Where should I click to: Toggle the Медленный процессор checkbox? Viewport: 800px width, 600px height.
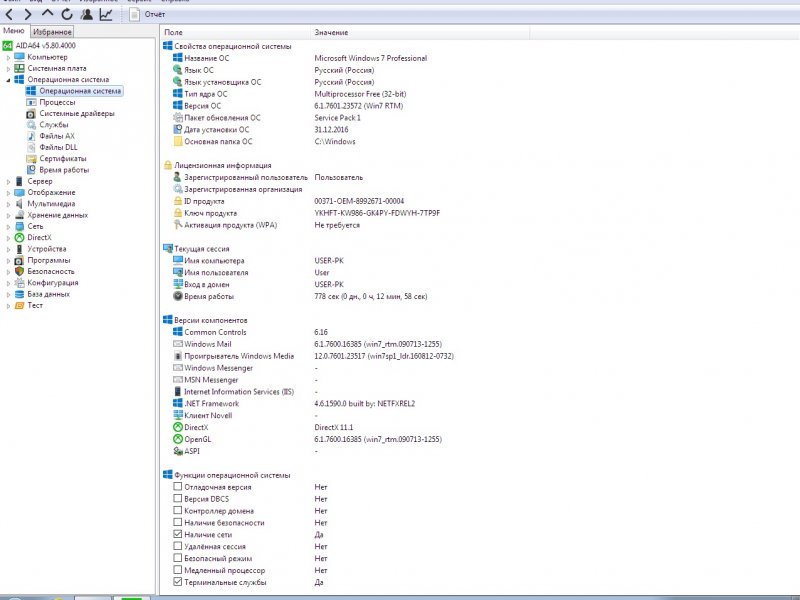(178, 570)
